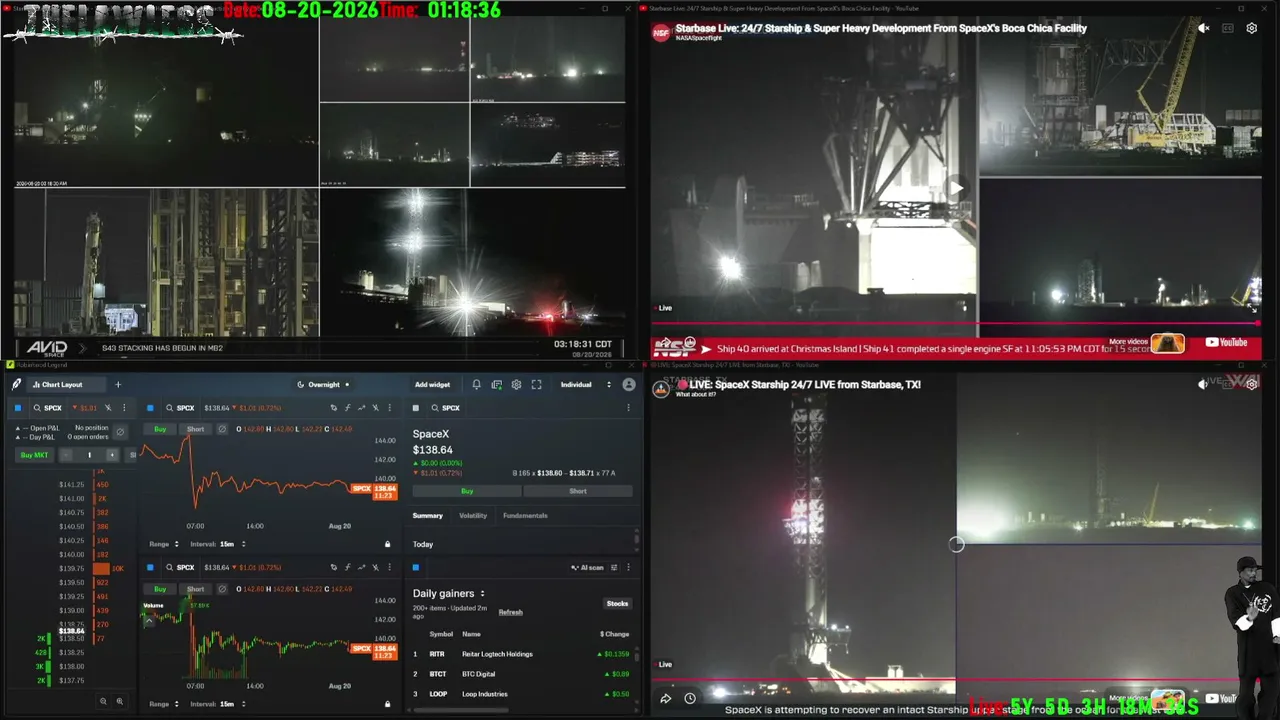This screenshot has height=720, width=1280.
Task: Select the Summary tab for SpaceX
Action: (x=427, y=516)
